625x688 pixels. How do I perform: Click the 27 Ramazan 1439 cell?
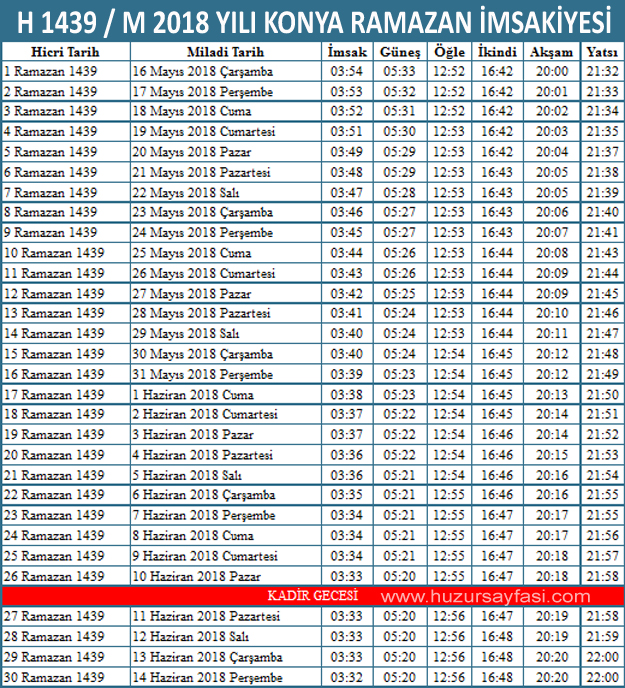(x=54, y=617)
